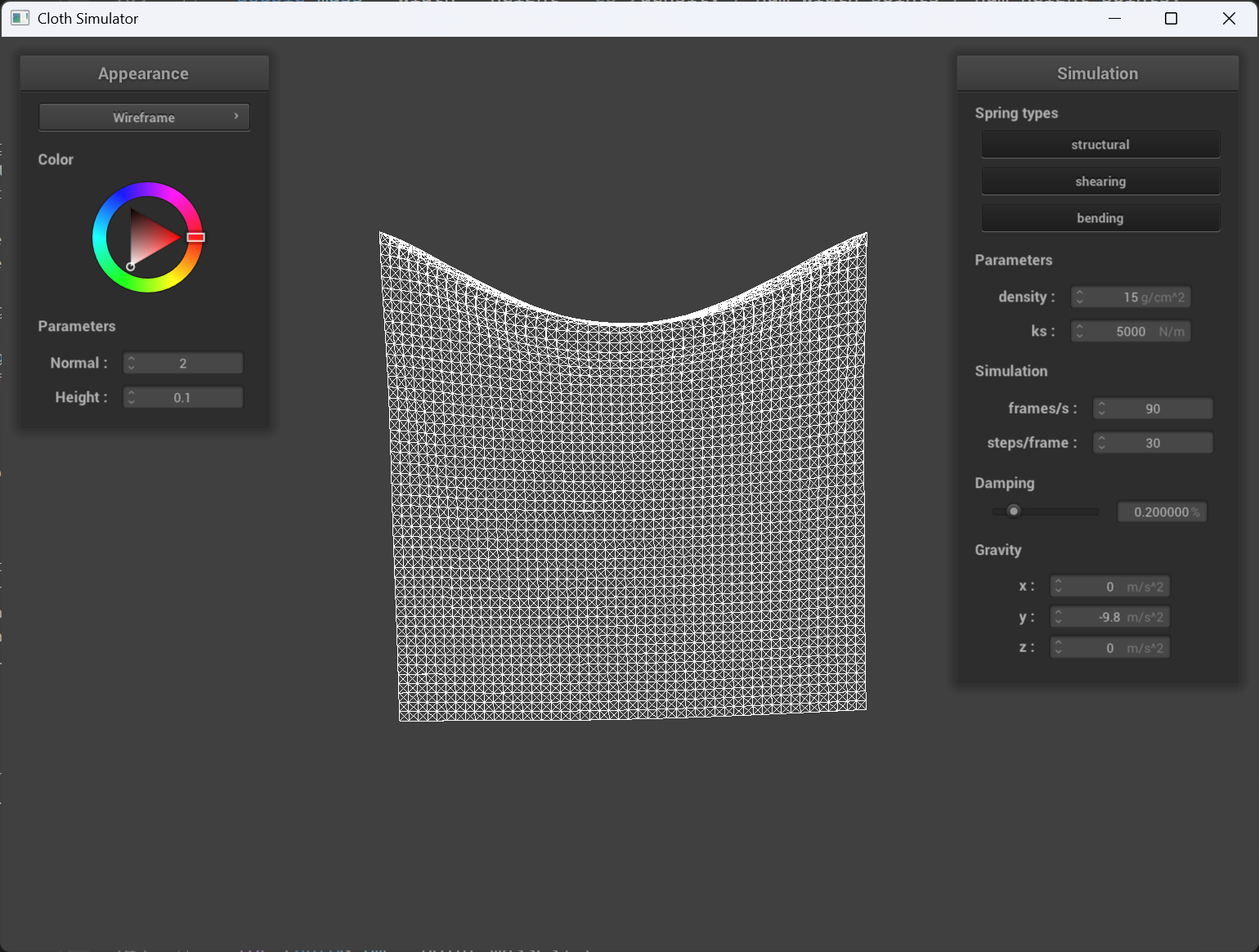1259x952 pixels.
Task: Toggle the bending spring type
Action: (x=1100, y=218)
